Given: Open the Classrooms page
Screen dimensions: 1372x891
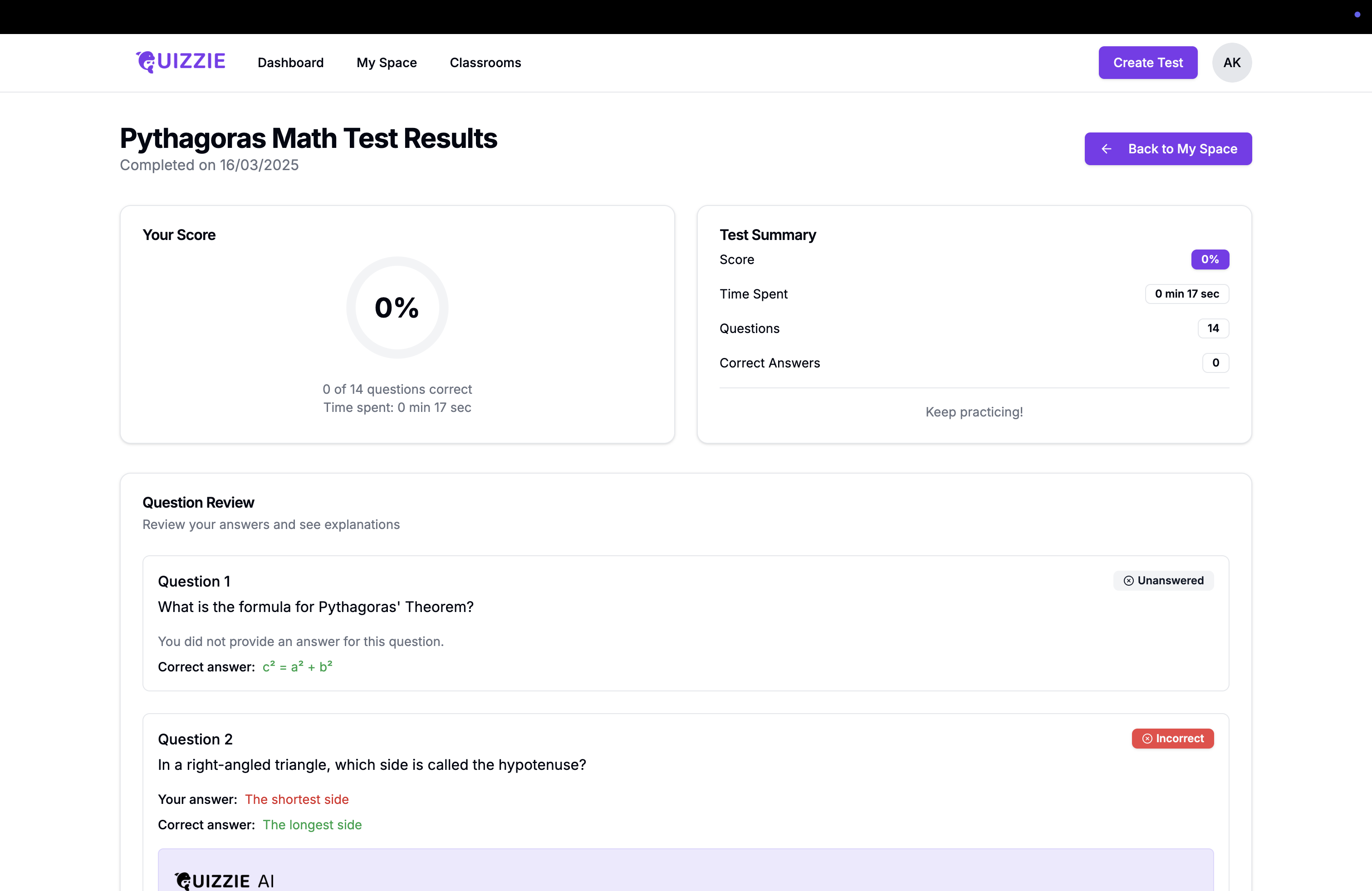Looking at the screenshot, I should (485, 62).
